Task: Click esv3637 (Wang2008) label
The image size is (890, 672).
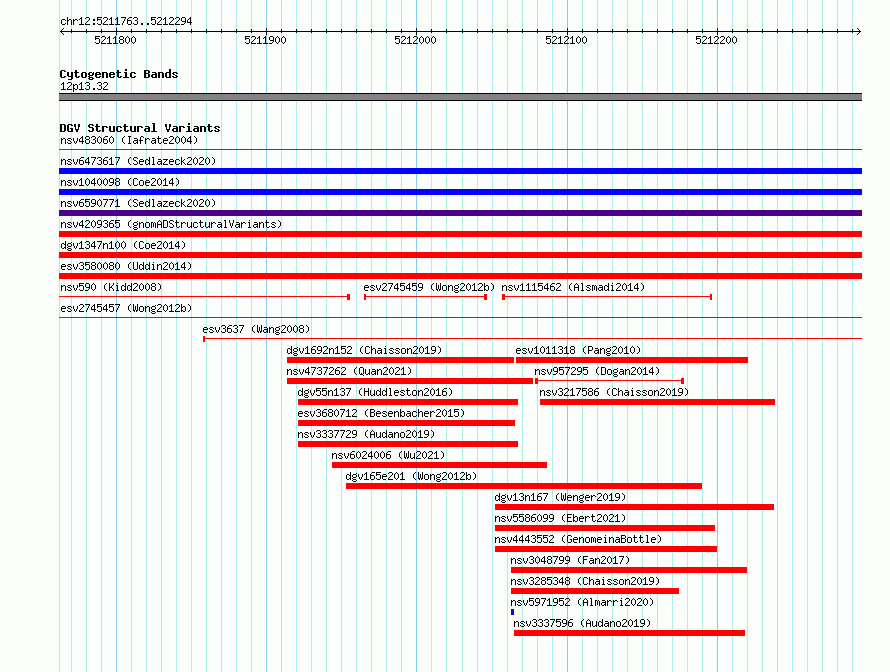Action: point(256,329)
